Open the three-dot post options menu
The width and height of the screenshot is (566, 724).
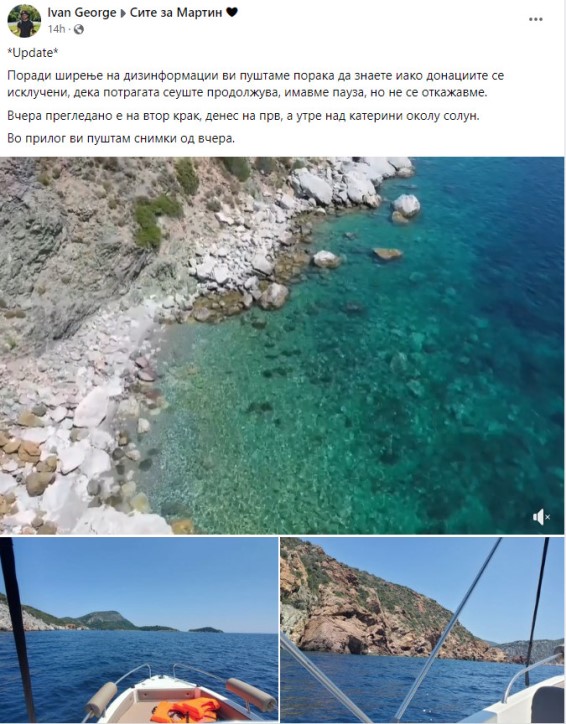coord(536,19)
